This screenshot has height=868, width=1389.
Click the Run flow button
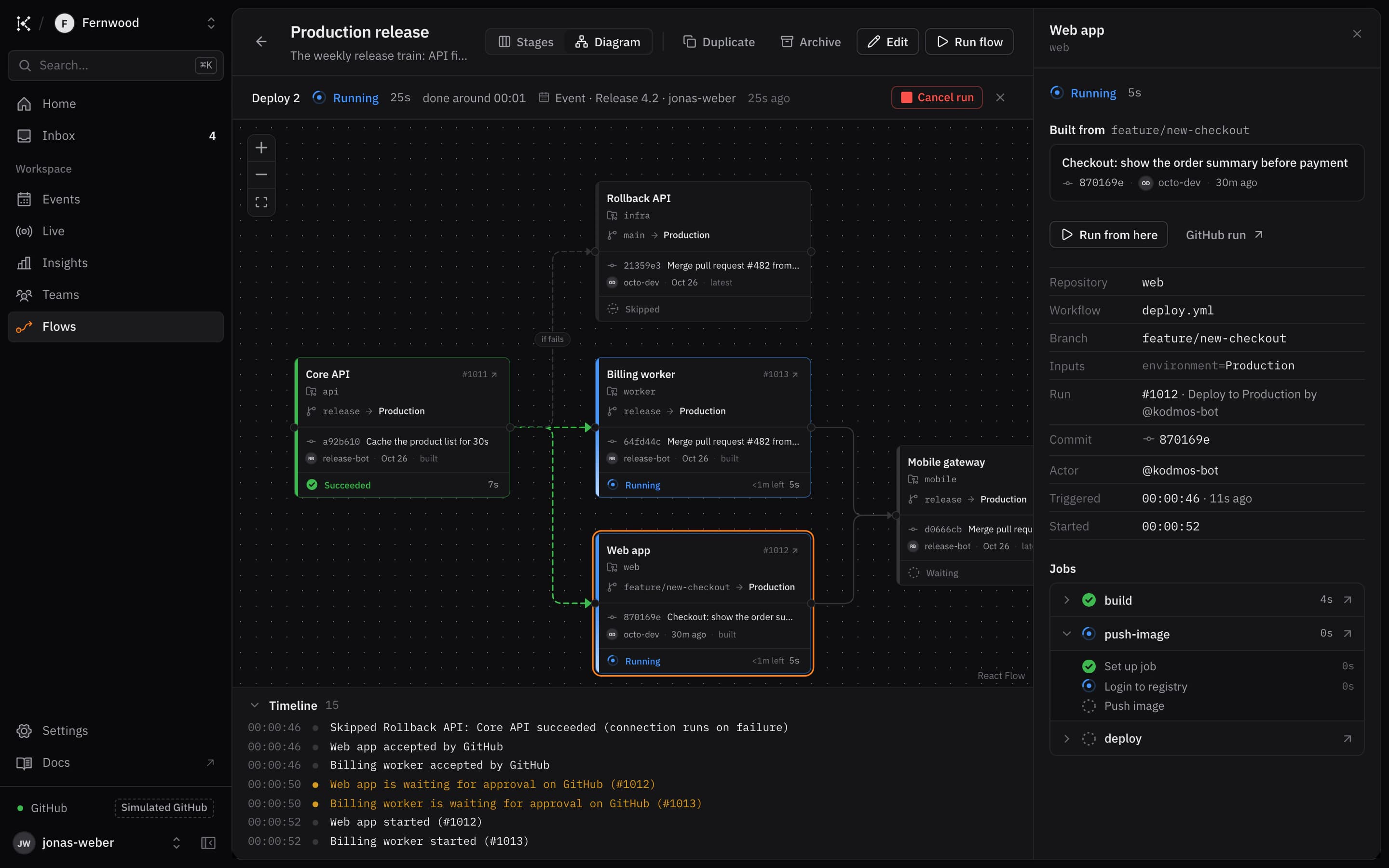coord(969,42)
